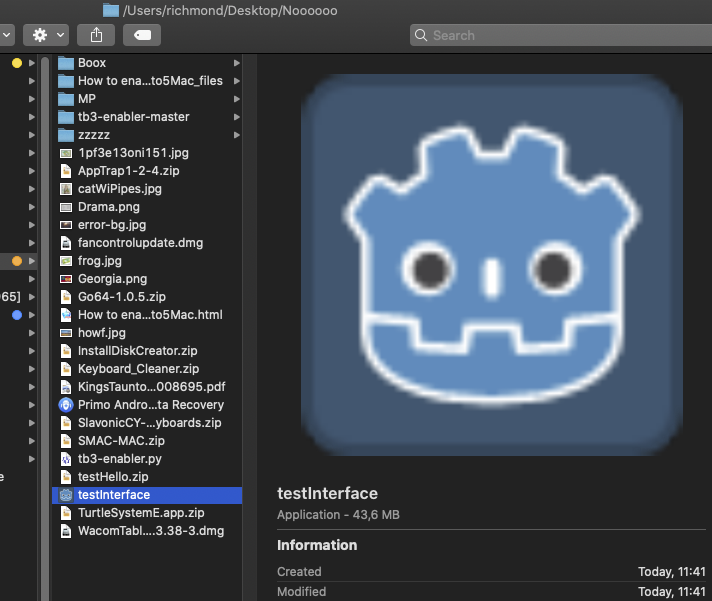This screenshot has height=601, width=712.
Task: Click the How to ena...to5Mac.html icon
Action: 66,315
